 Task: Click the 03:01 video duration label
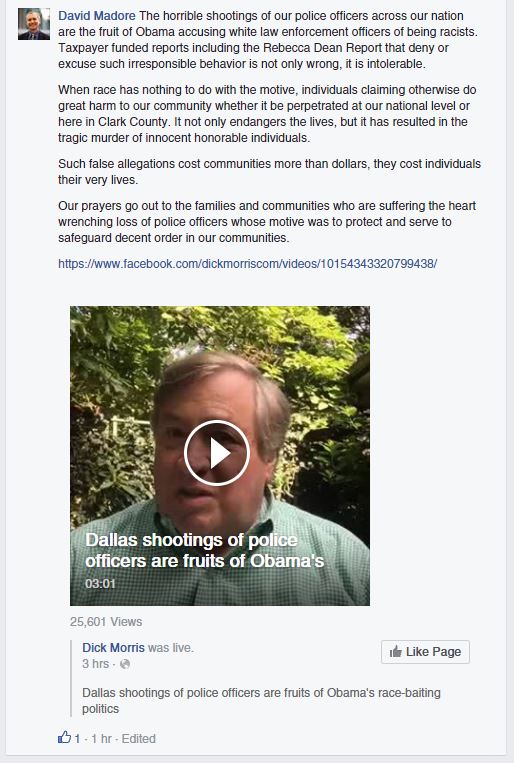(x=100, y=583)
